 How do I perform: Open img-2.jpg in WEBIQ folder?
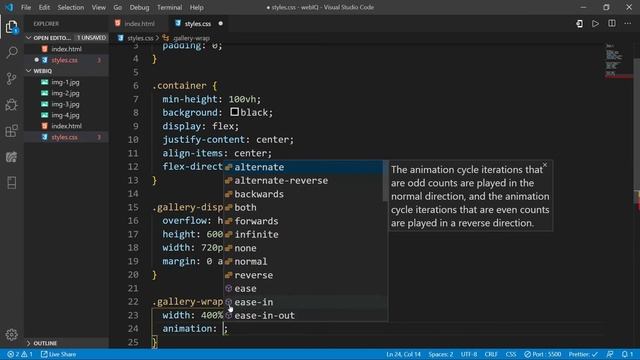(66, 93)
